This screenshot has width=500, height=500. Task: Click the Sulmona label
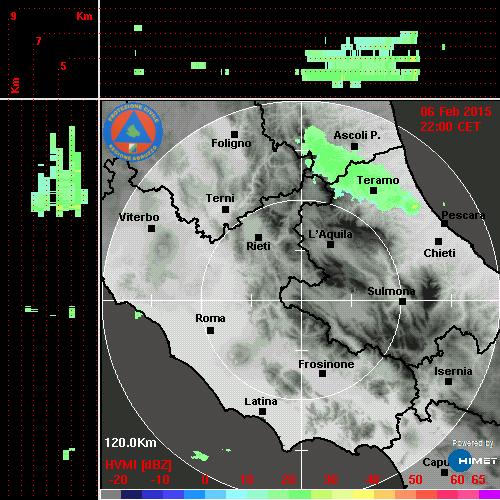tap(391, 291)
